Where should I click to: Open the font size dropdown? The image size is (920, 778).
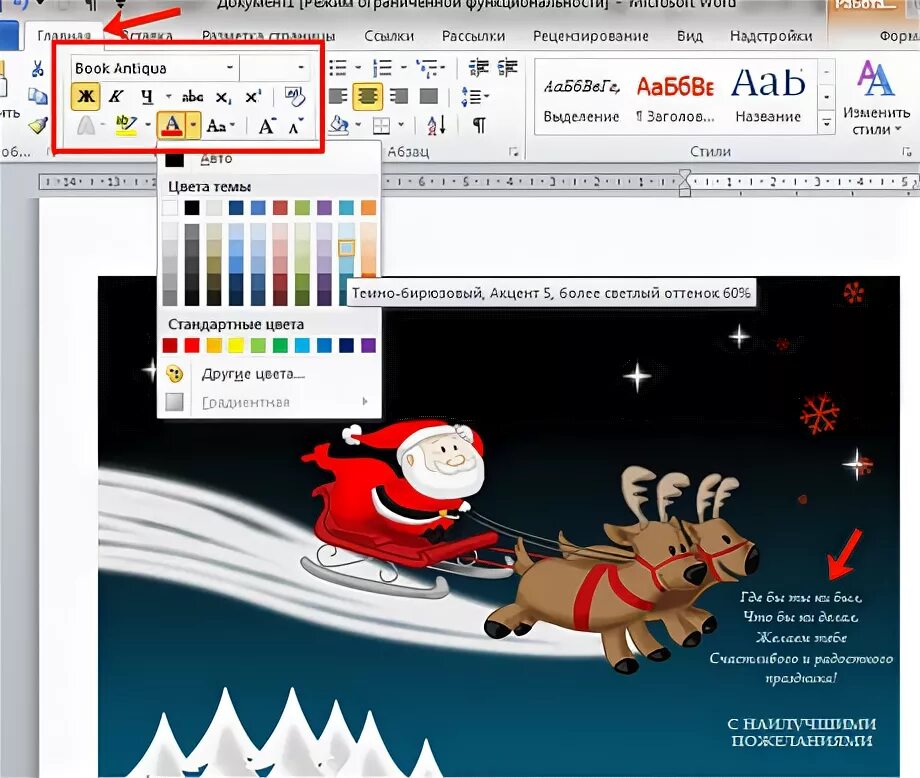coord(302,67)
